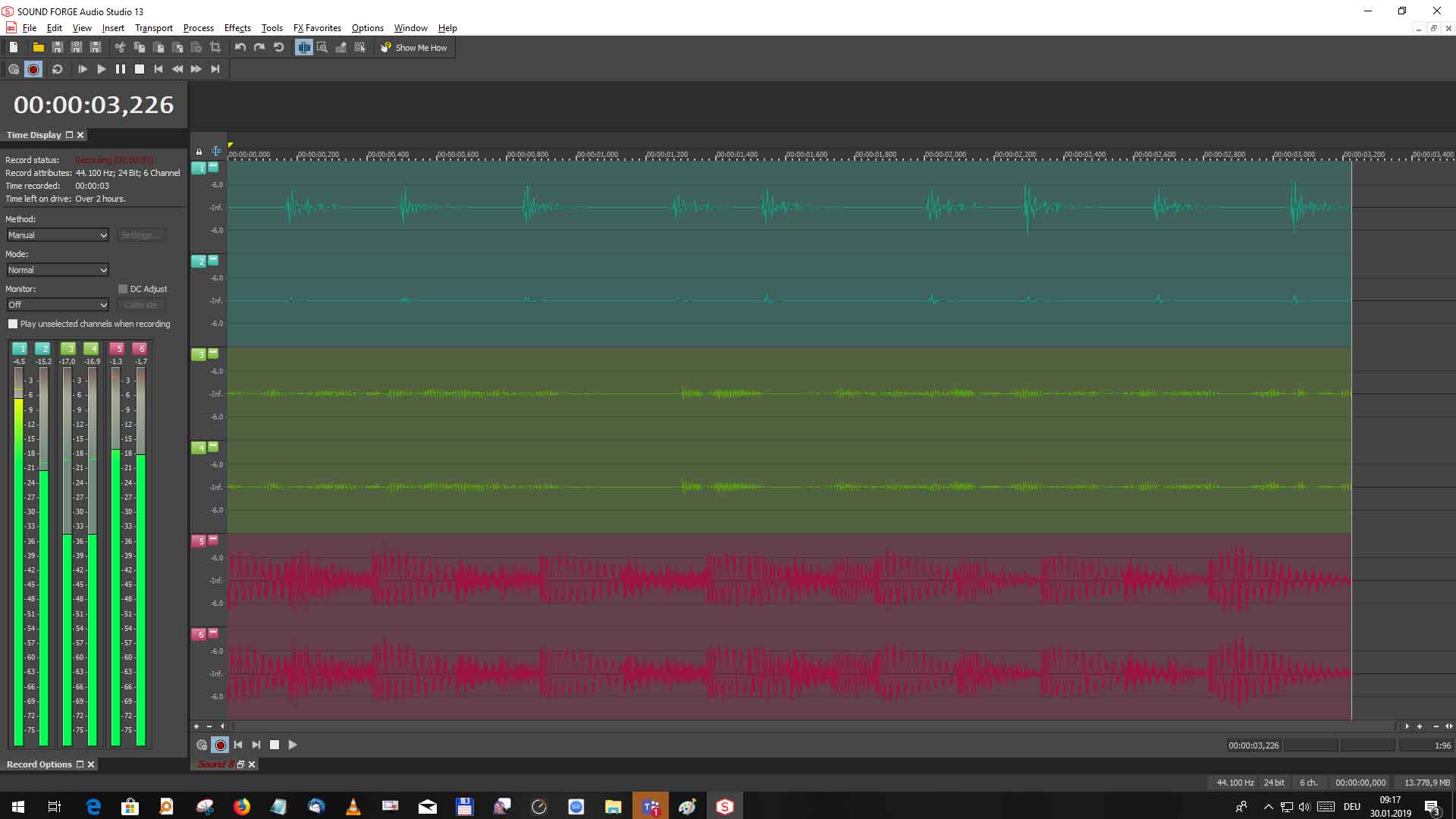Open SOUND FORGE from the Windows taskbar
Viewport: 1456px width, 819px height.
(724, 806)
